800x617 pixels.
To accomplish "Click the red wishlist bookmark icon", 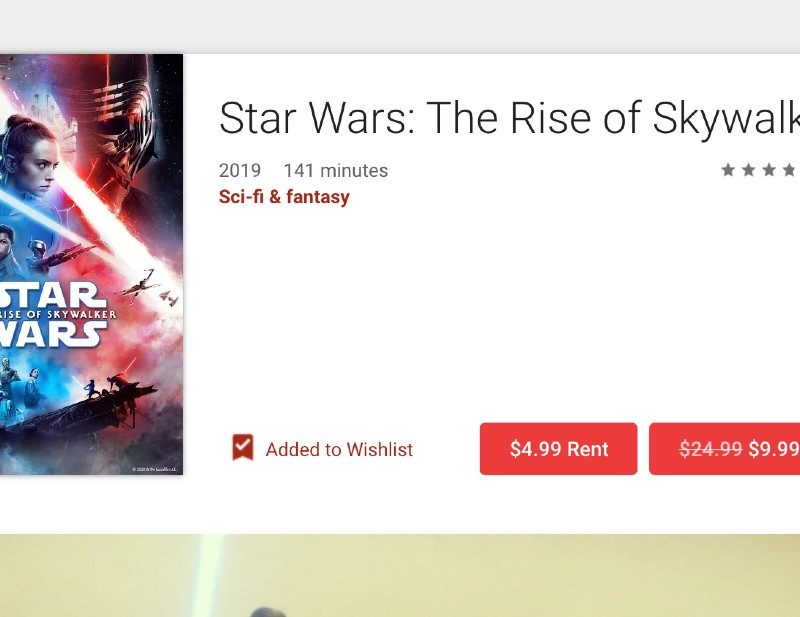I will click(x=242, y=448).
